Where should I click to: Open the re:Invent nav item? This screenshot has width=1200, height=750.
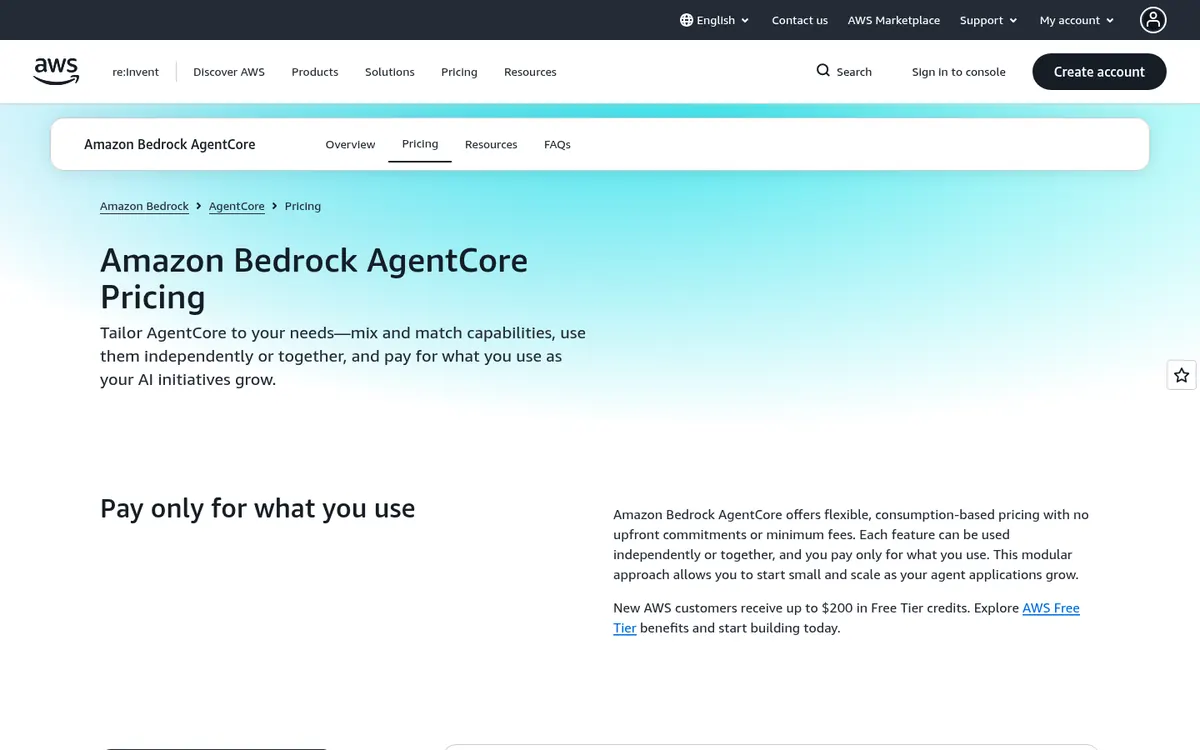(136, 72)
